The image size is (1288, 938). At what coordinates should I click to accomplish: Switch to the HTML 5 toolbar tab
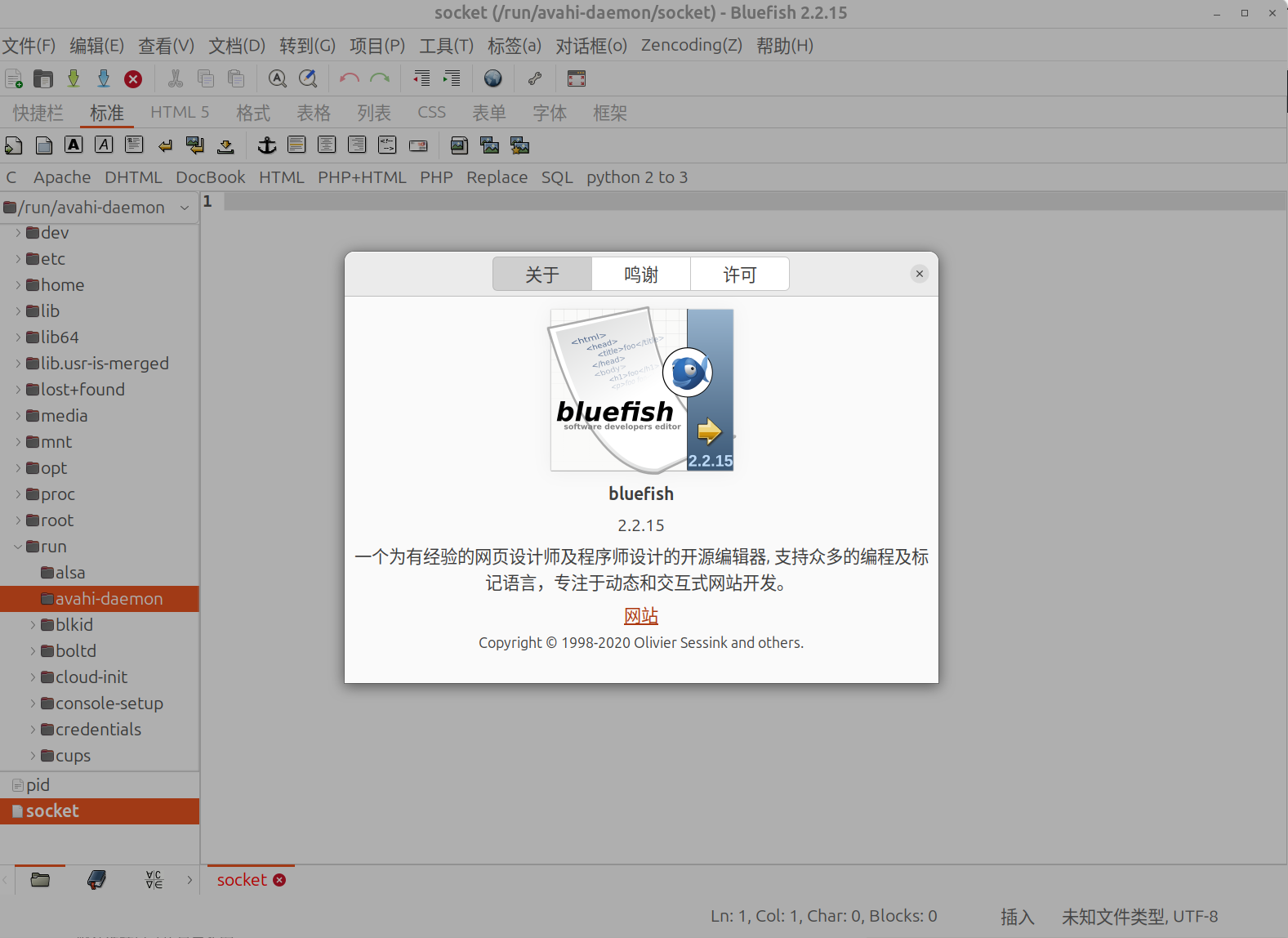[x=180, y=113]
